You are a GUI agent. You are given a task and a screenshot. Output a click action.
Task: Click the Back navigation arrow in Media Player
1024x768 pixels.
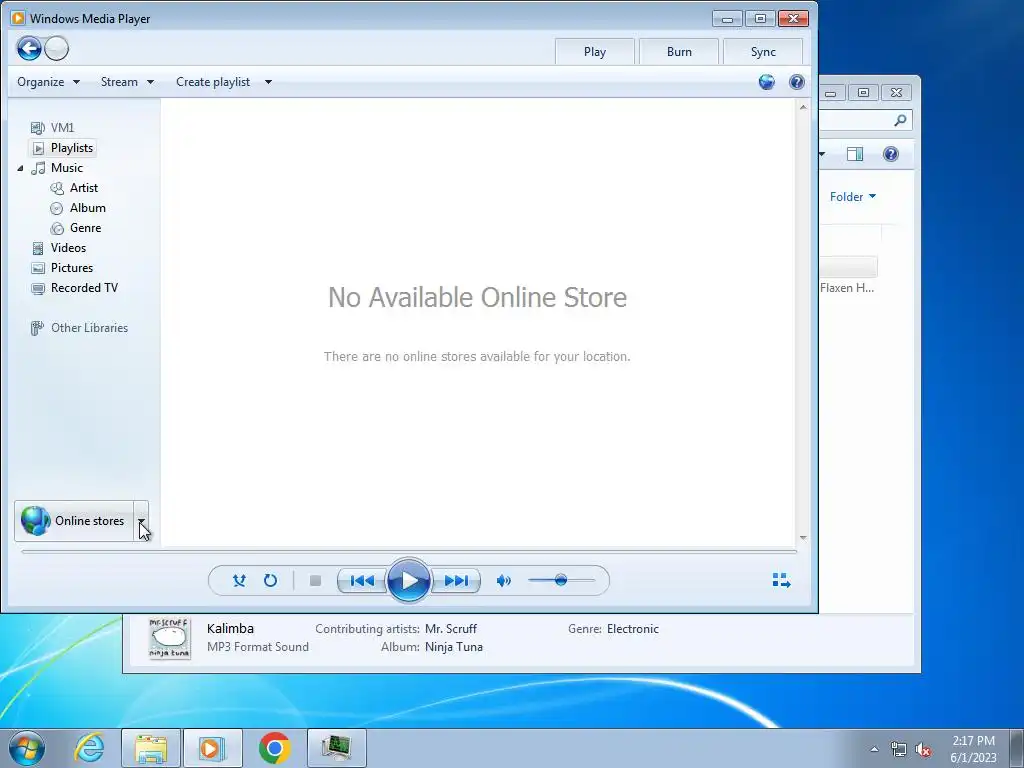(29, 48)
